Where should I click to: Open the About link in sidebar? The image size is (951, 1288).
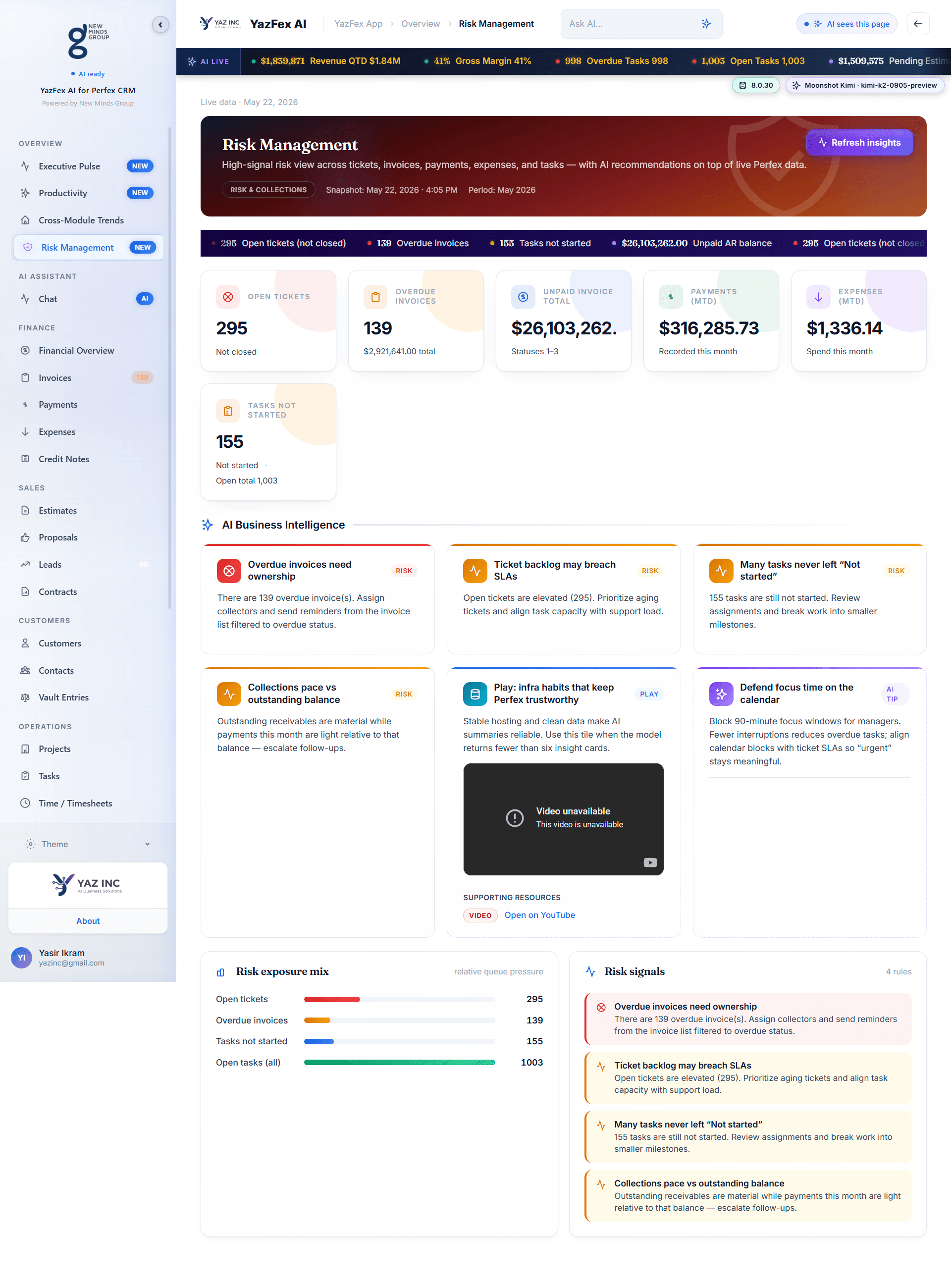pos(88,920)
